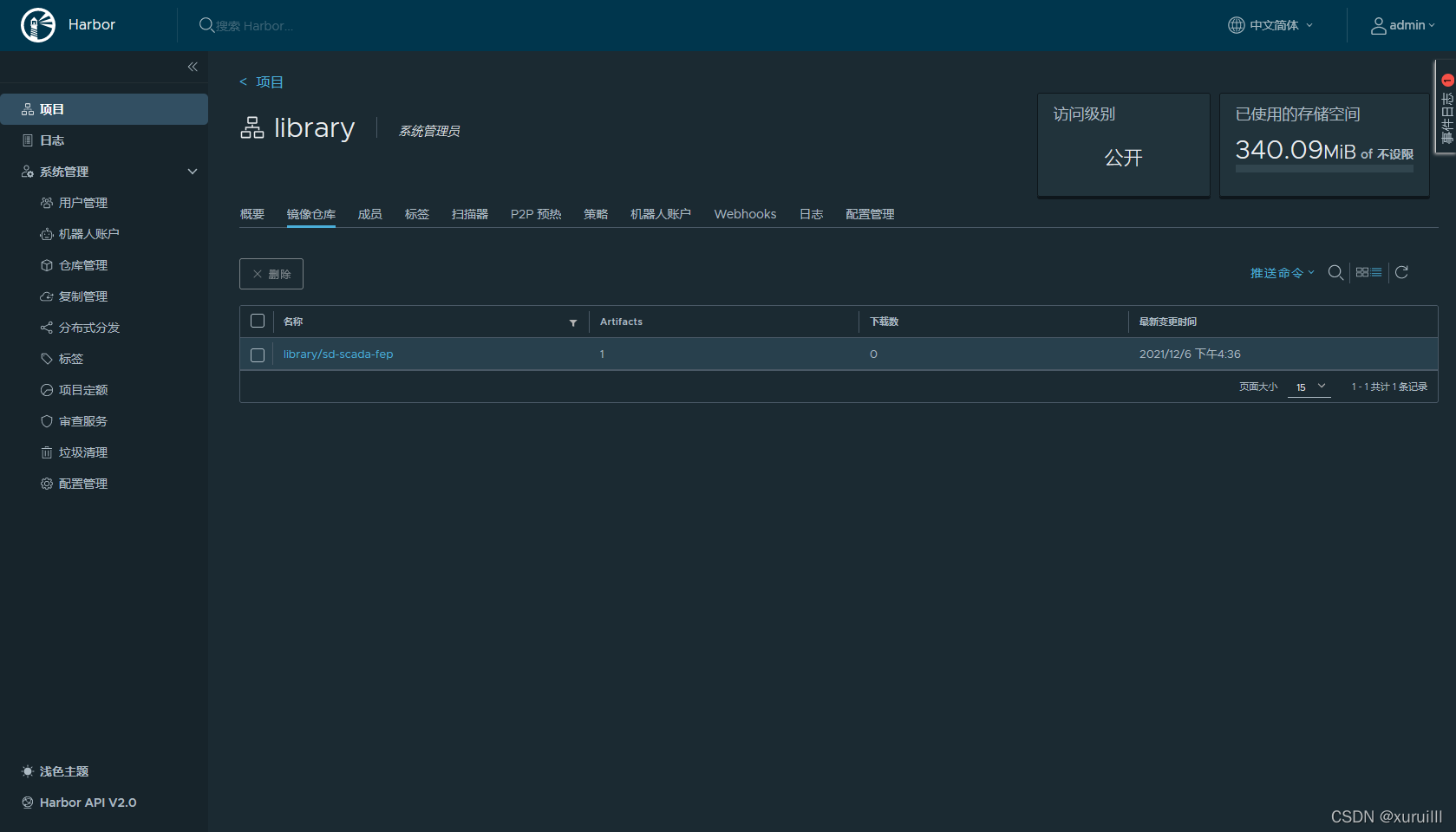The height and width of the screenshot is (832, 1456).
Task: Sort by the 名称 column header
Action: [293, 322]
